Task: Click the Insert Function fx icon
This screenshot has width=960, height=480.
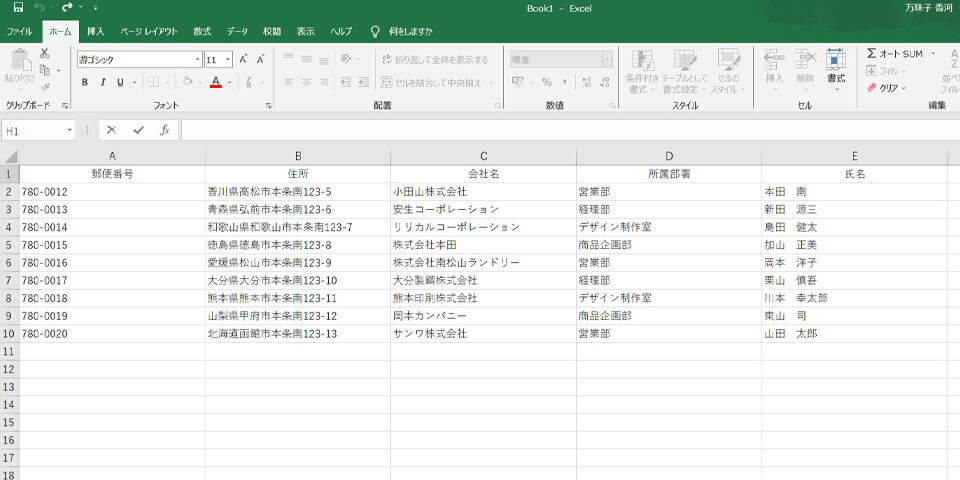Action: tap(165, 130)
